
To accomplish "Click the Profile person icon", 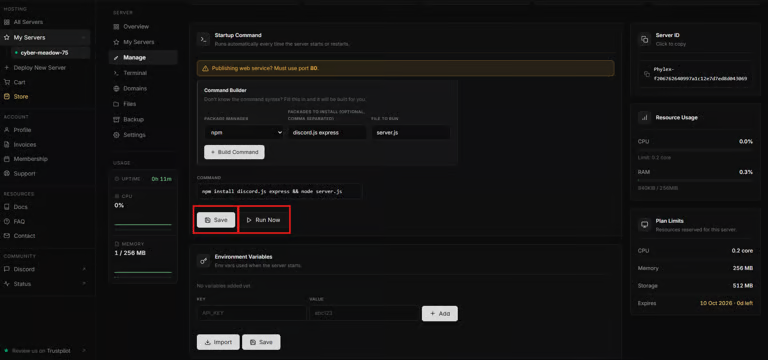I will (x=6, y=130).
